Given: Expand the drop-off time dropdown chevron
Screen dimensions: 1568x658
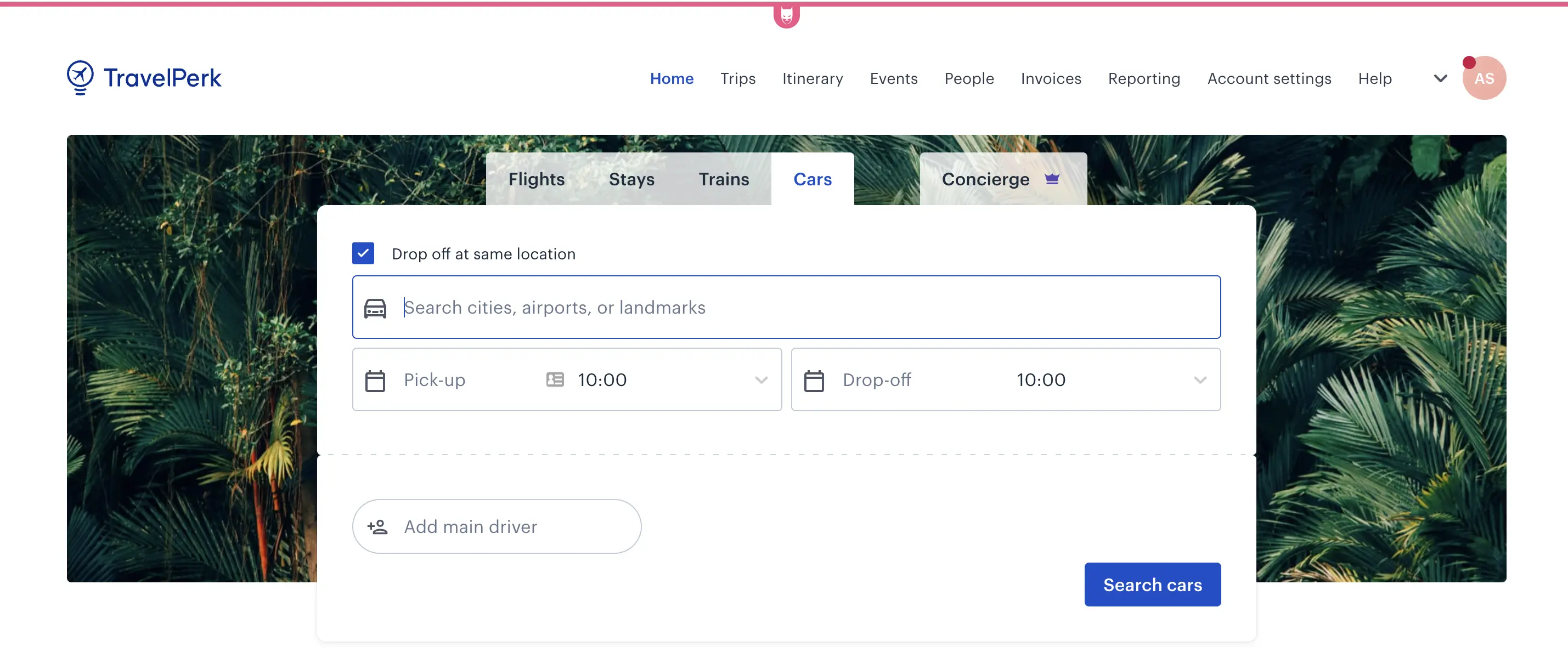Looking at the screenshot, I should pos(1200,380).
